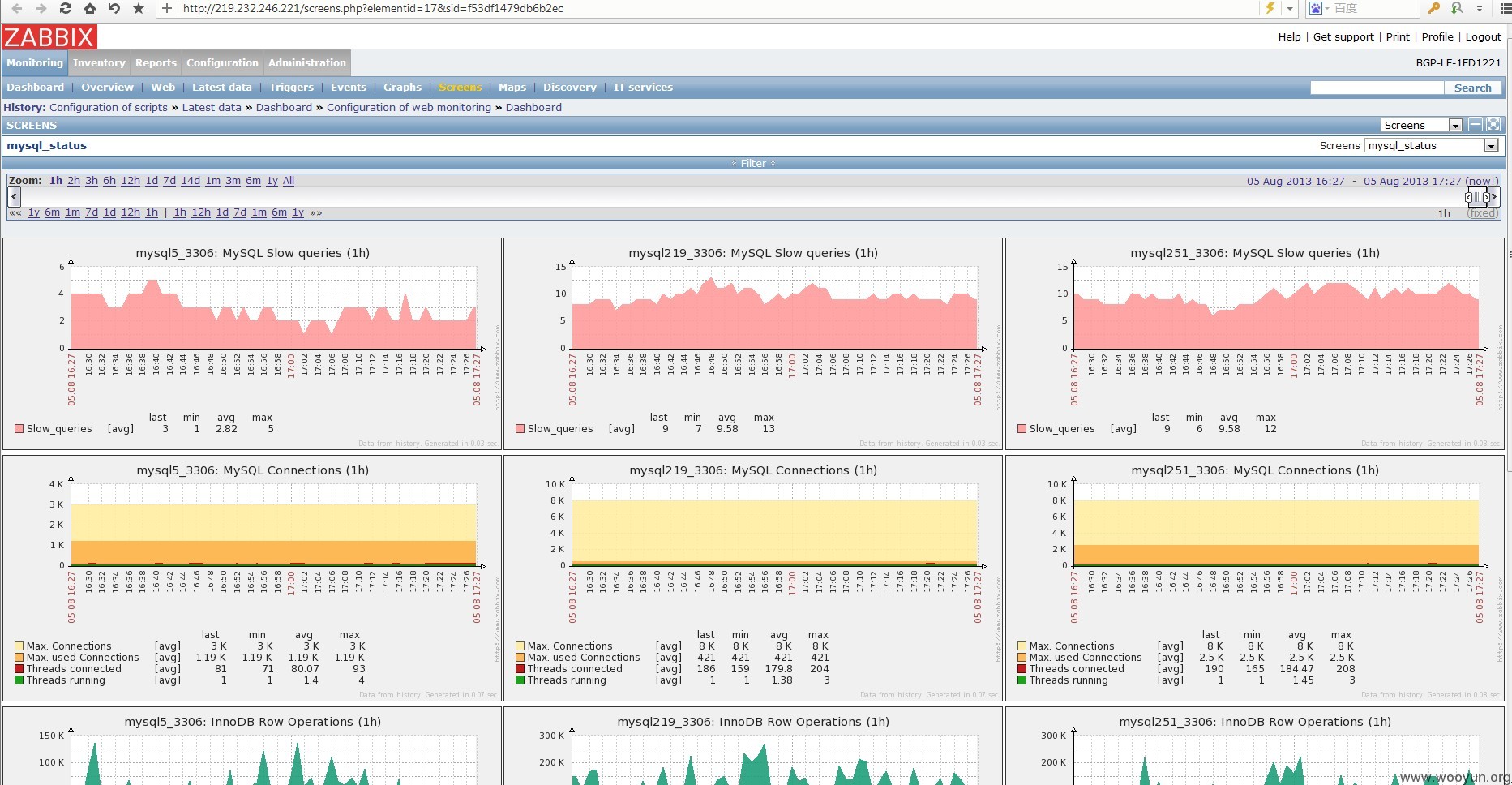1512x785 pixels.
Task: Open the Latest data submenu item
Action: [221, 87]
